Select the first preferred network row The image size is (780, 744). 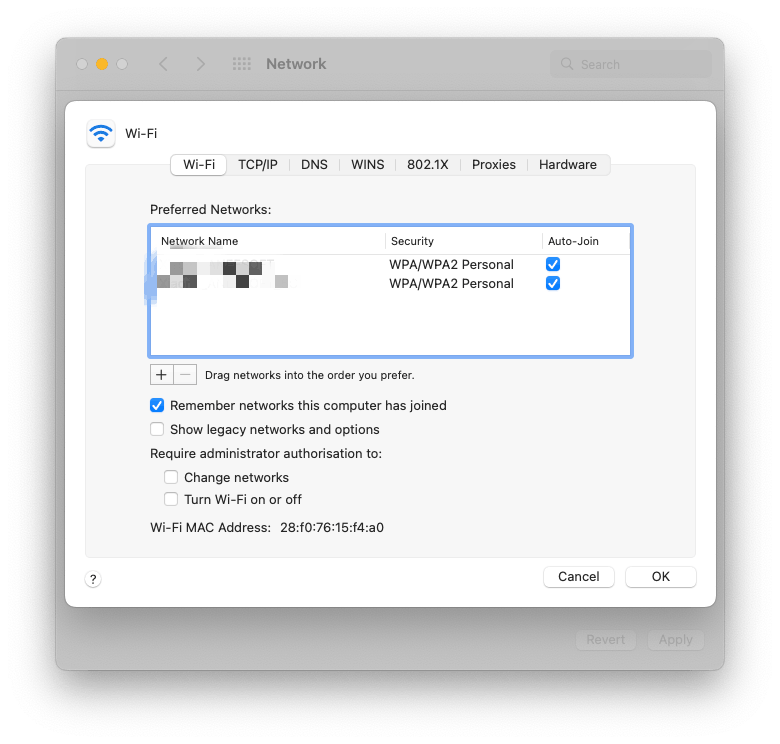click(390, 265)
